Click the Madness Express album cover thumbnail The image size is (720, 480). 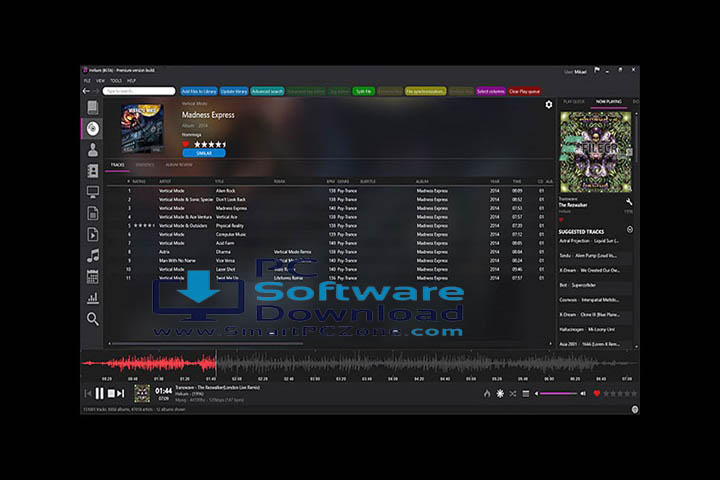point(142,128)
